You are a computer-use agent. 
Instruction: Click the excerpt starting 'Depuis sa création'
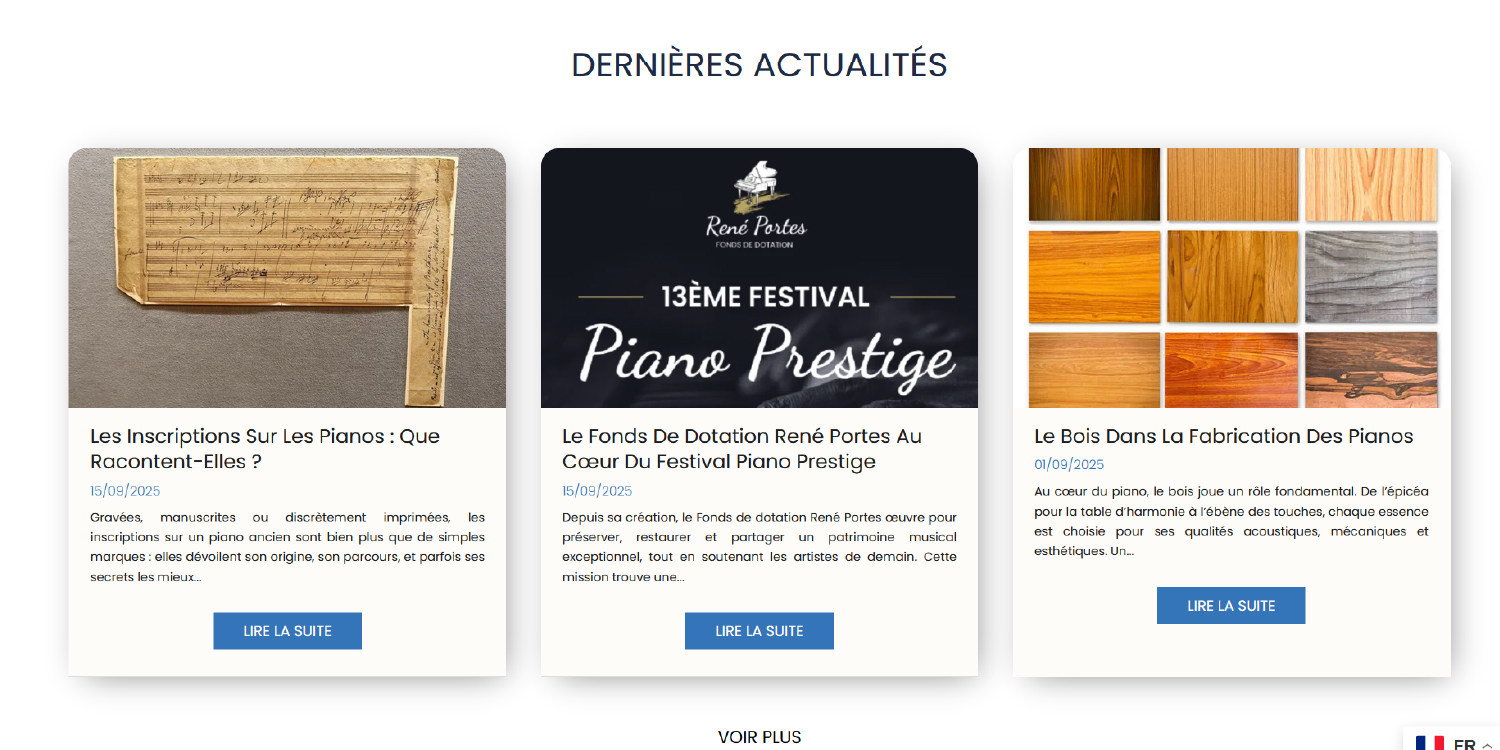759,547
